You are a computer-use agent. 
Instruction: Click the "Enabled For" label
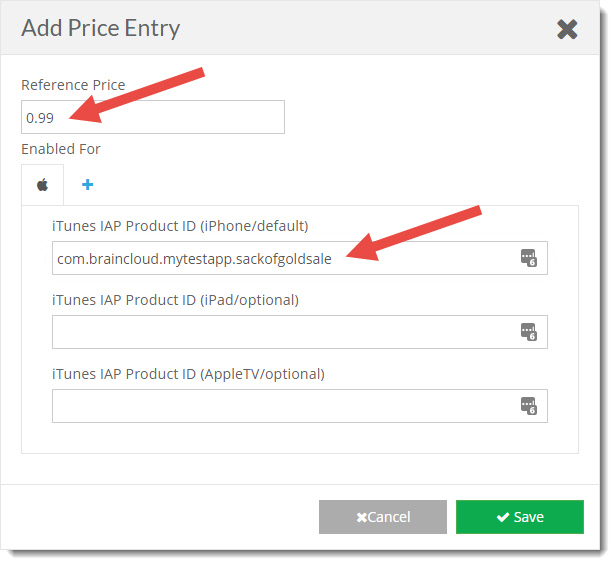(61, 149)
